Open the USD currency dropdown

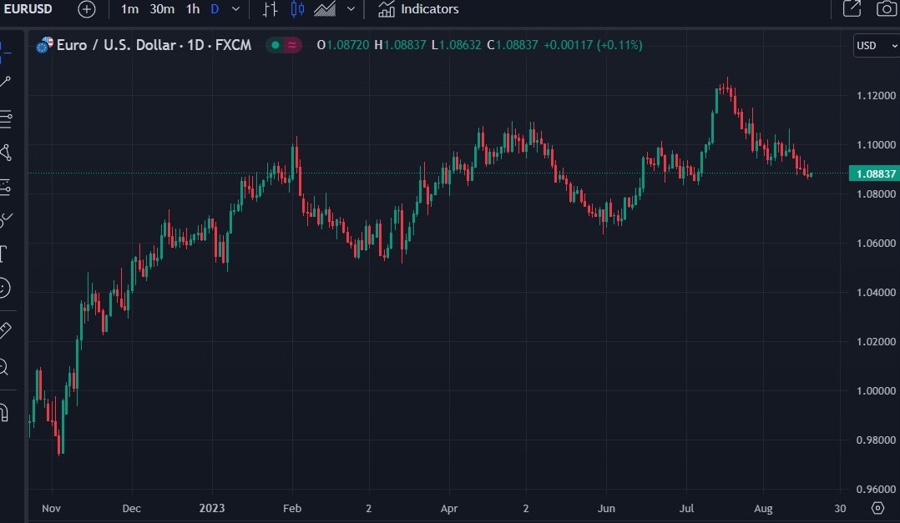[x=876, y=45]
